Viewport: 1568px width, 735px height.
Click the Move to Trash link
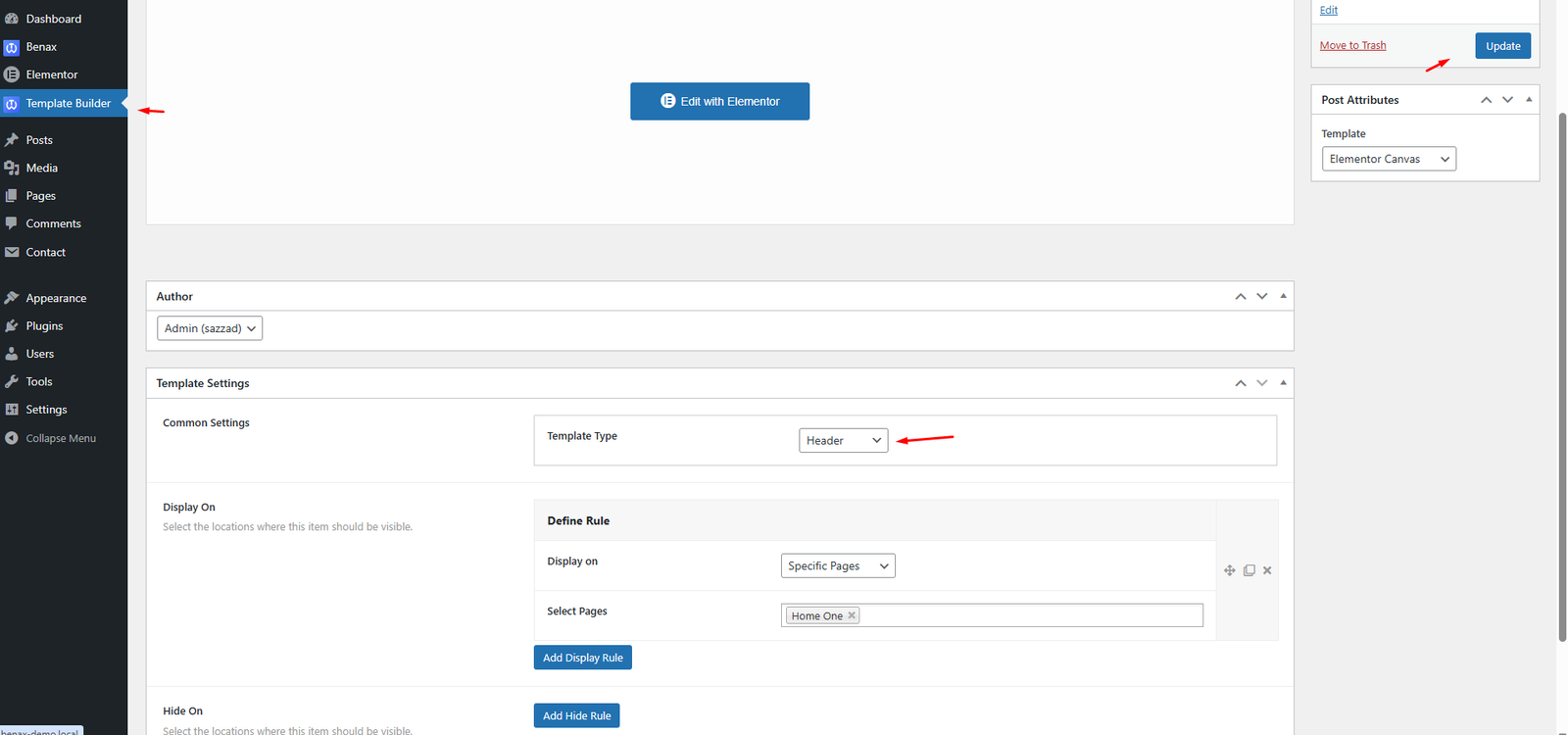pos(1352,46)
